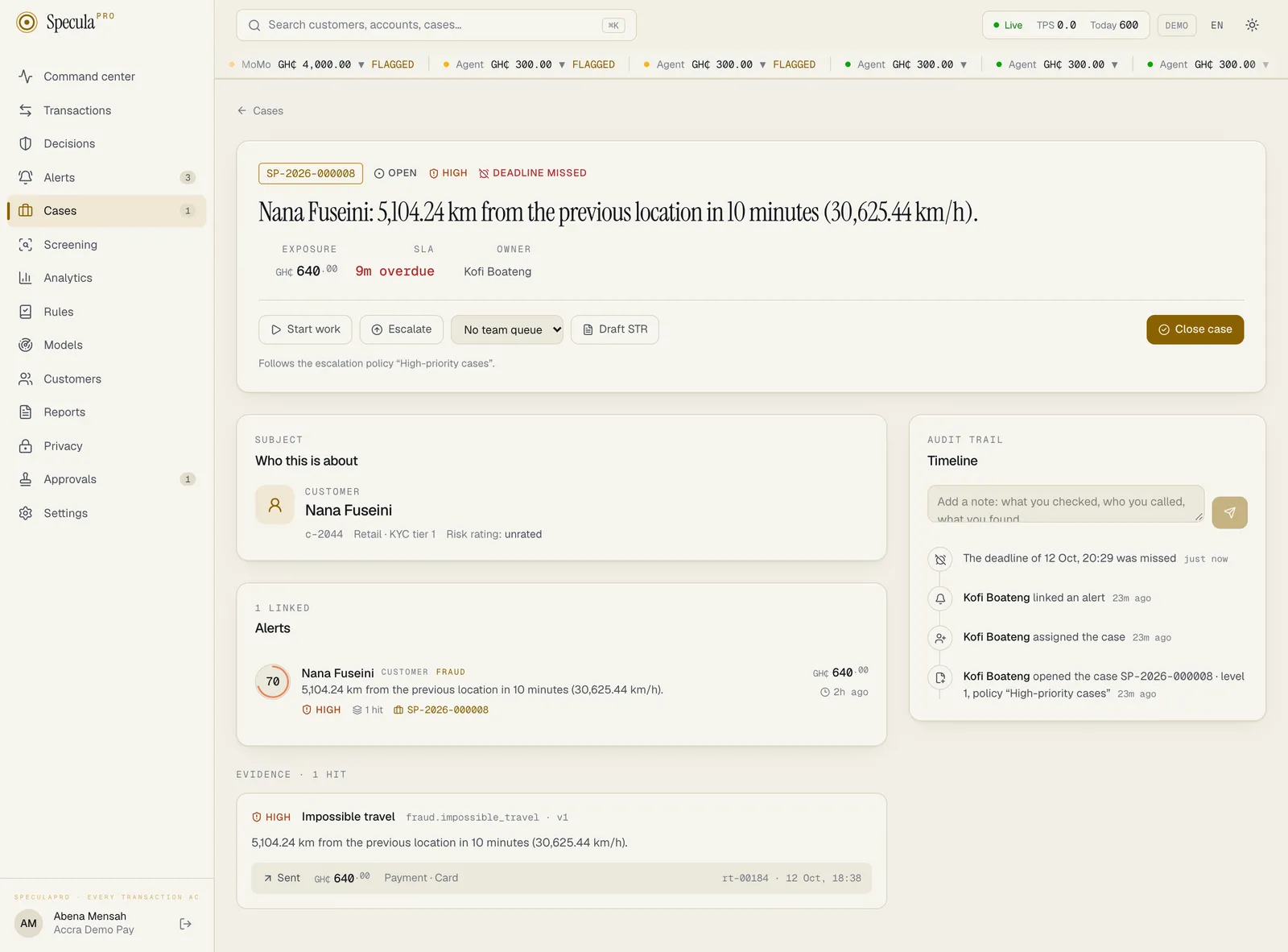Click the Close case button
1288x952 pixels.
coord(1195,329)
